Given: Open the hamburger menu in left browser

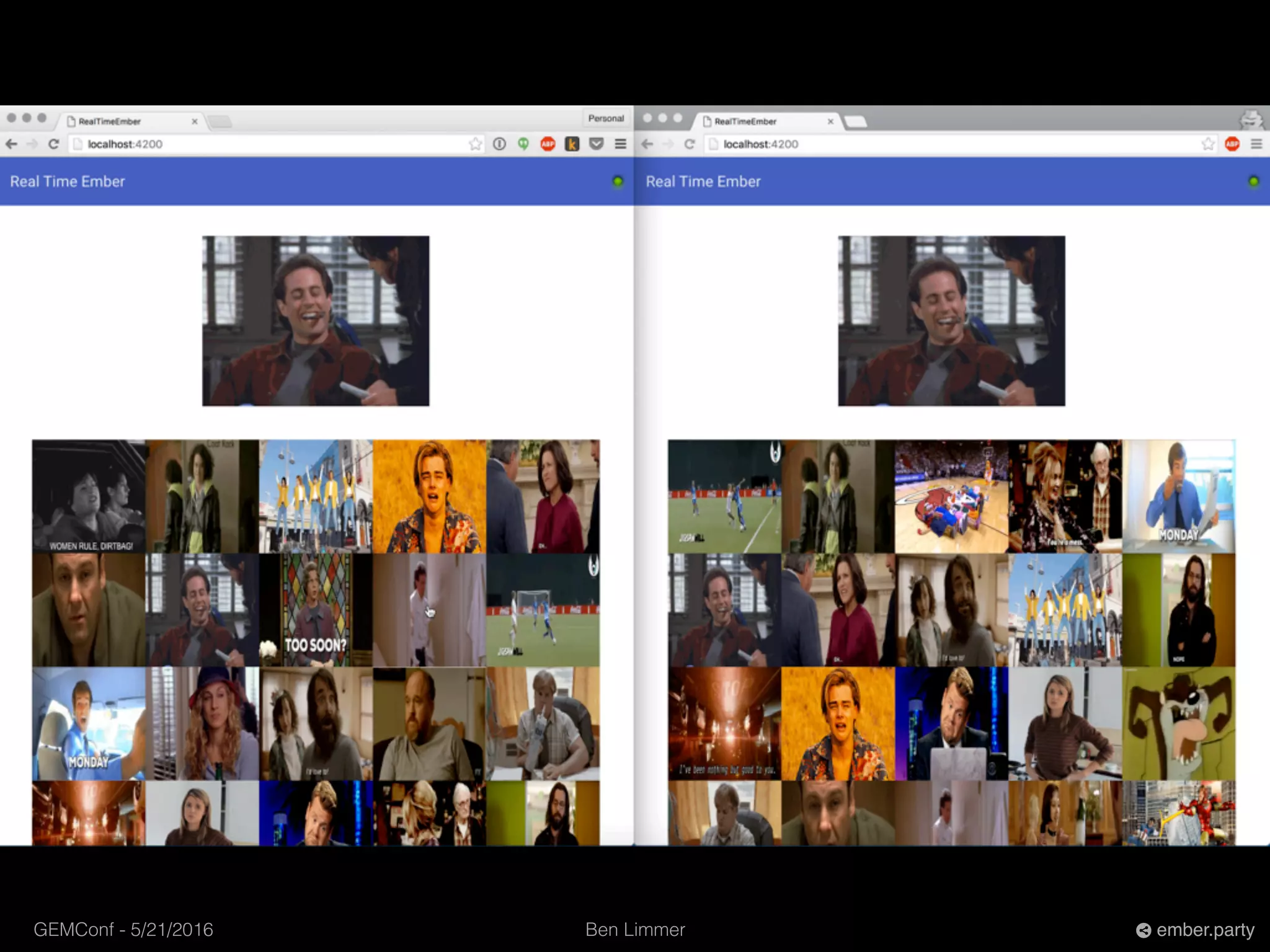Looking at the screenshot, I should tap(620, 144).
